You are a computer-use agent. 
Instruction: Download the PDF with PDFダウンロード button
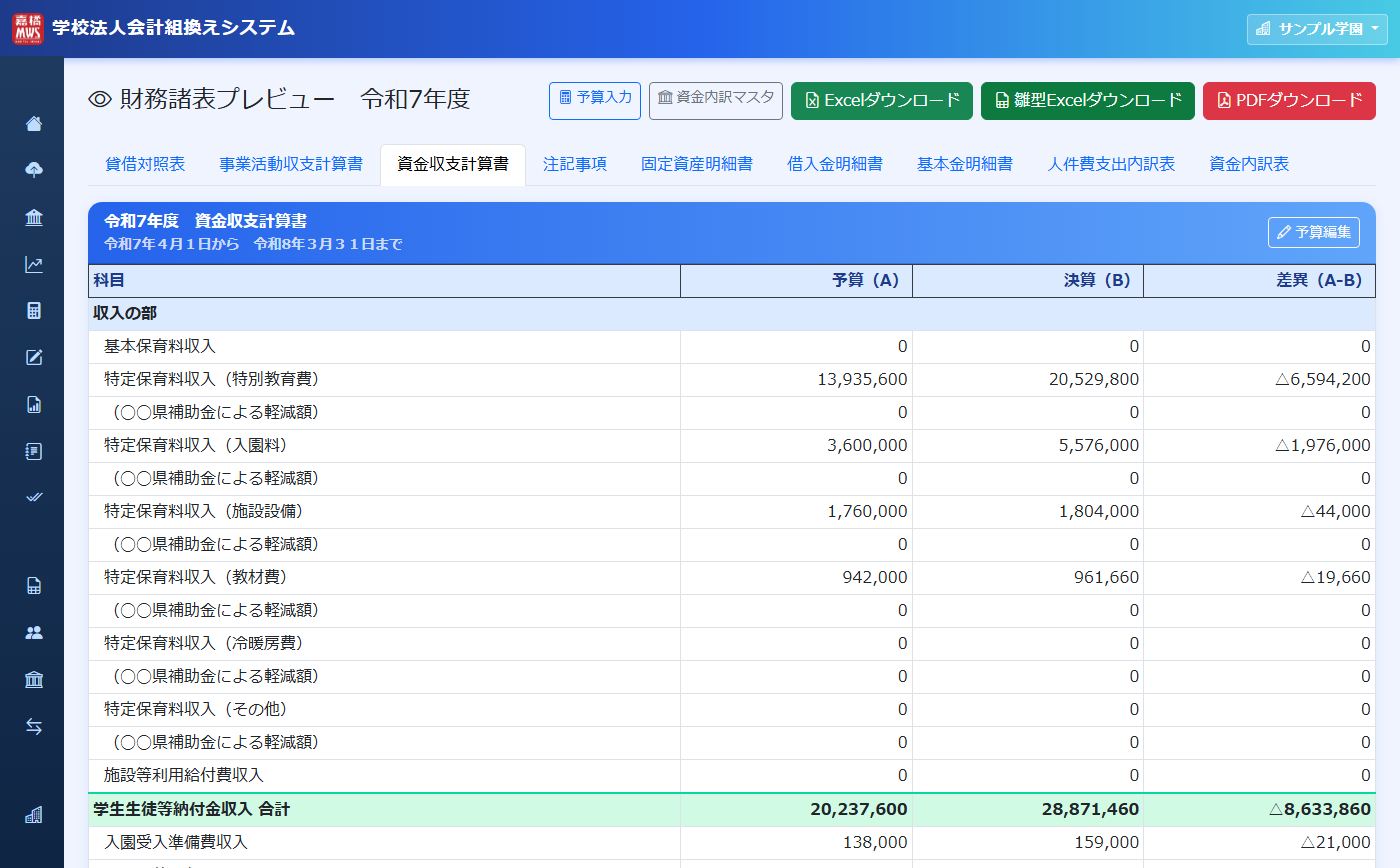1290,100
